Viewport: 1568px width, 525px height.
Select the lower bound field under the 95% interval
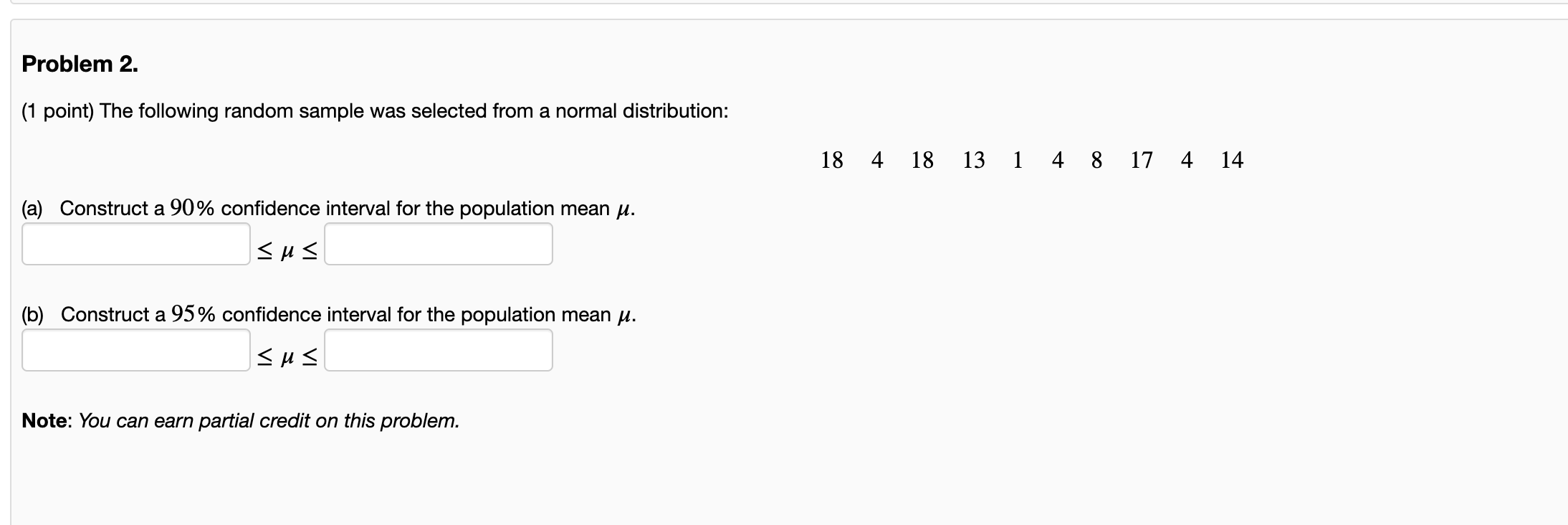135,350
